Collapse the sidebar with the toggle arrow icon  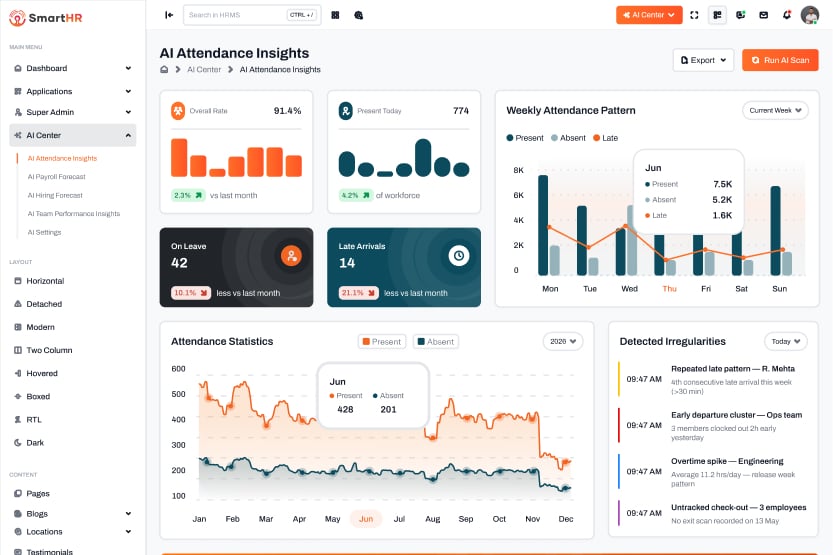coord(169,15)
